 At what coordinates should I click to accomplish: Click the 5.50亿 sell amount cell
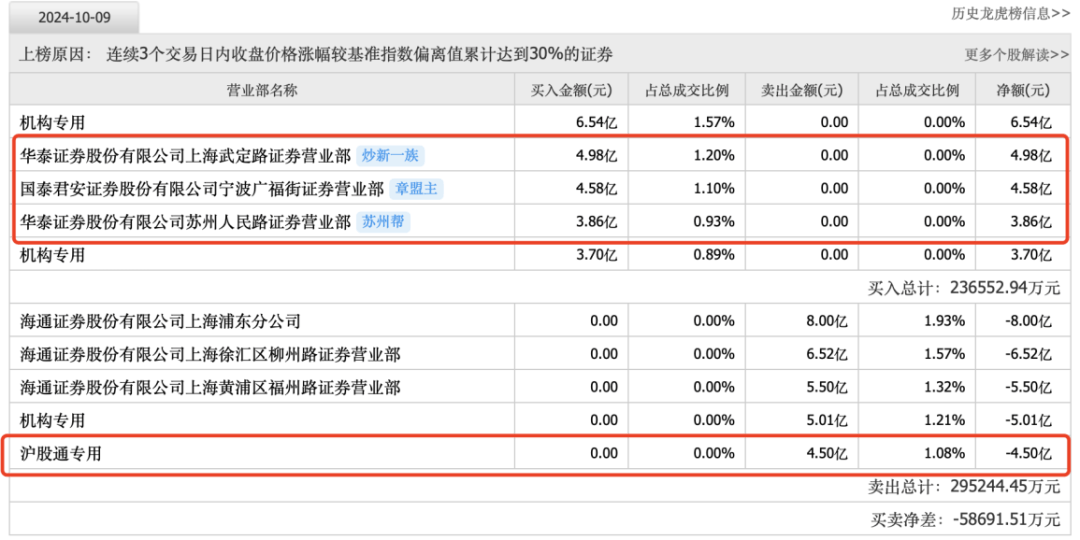827,388
